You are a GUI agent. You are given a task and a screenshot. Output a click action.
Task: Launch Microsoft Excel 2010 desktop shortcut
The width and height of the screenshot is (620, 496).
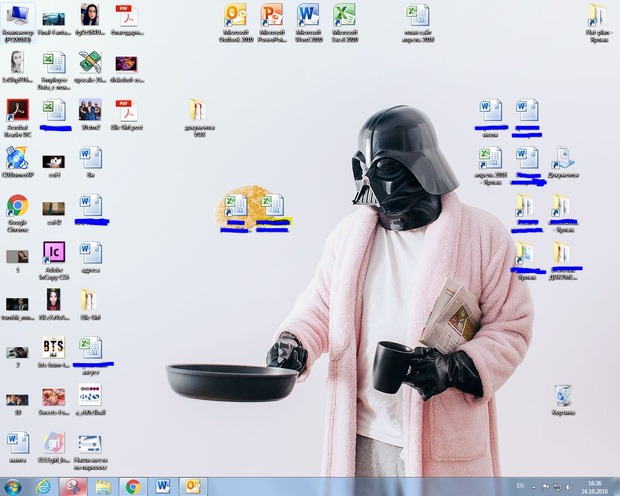pos(344,23)
